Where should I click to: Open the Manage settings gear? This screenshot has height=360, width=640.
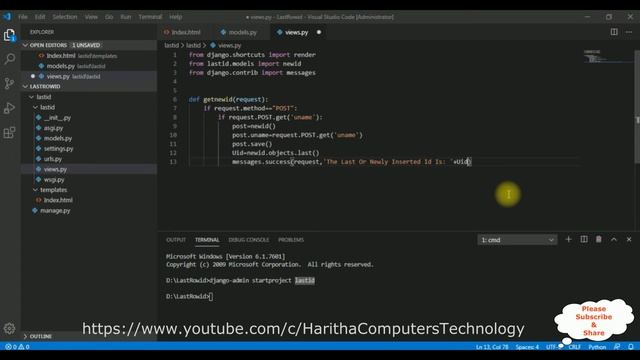(x=9, y=328)
